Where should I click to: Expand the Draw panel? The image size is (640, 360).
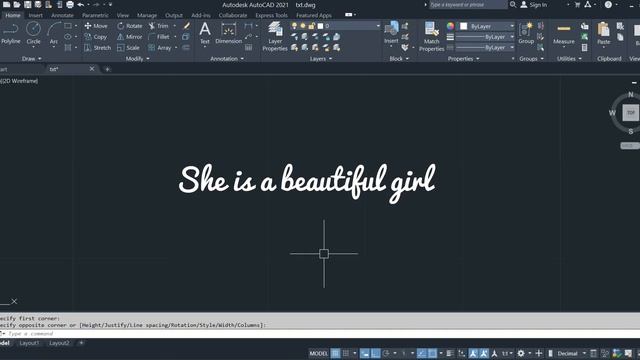click(x=31, y=59)
